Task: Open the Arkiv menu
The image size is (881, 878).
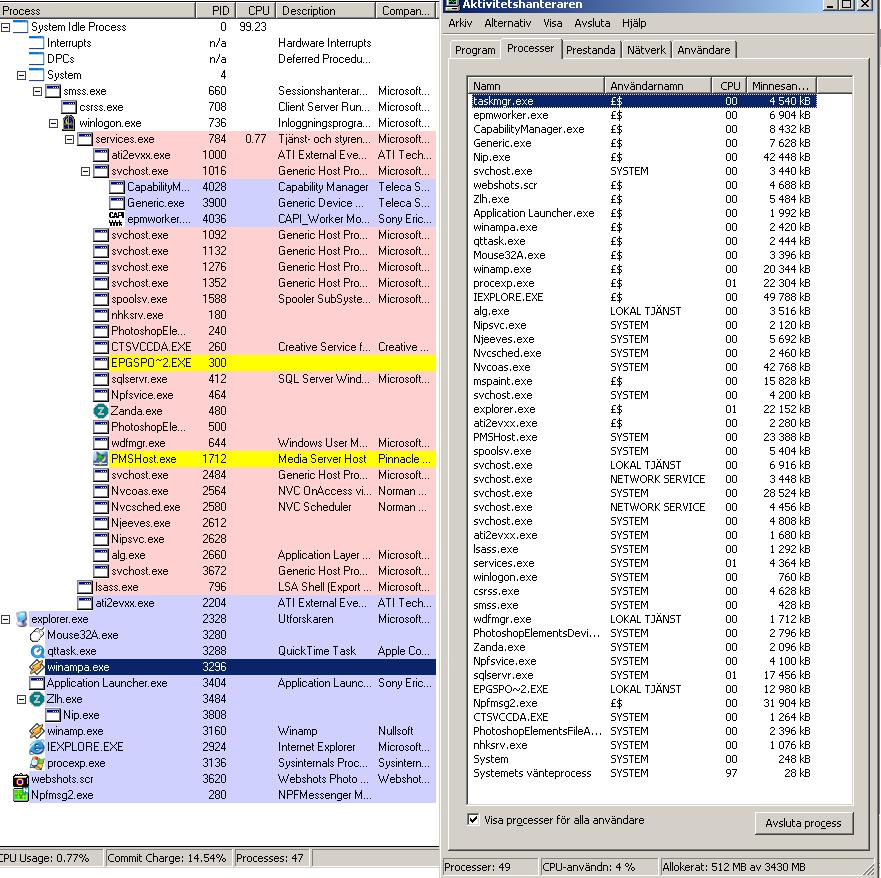Action: 460,23
